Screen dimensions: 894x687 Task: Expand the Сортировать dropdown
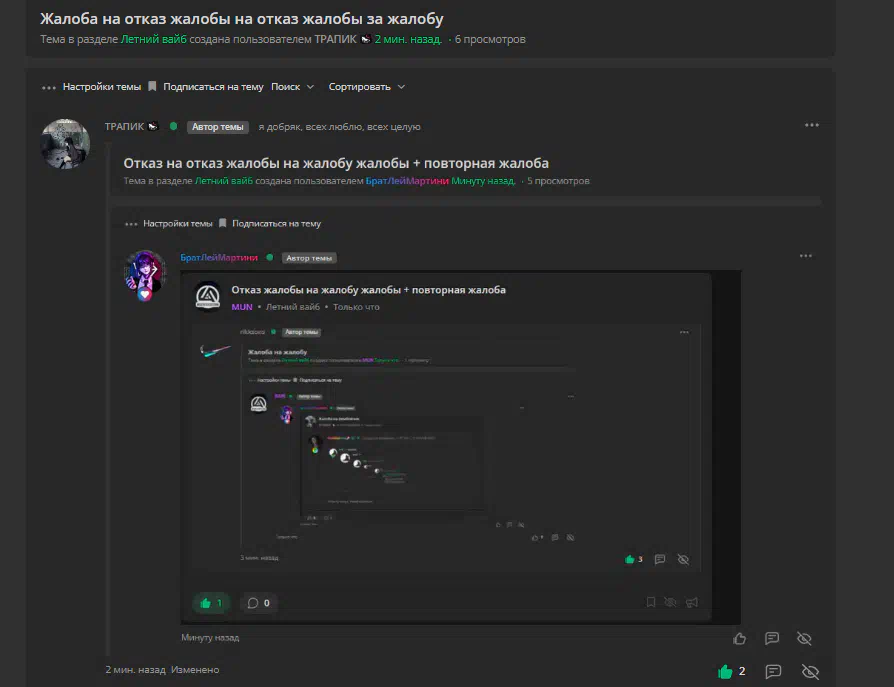pyautogui.click(x=367, y=87)
